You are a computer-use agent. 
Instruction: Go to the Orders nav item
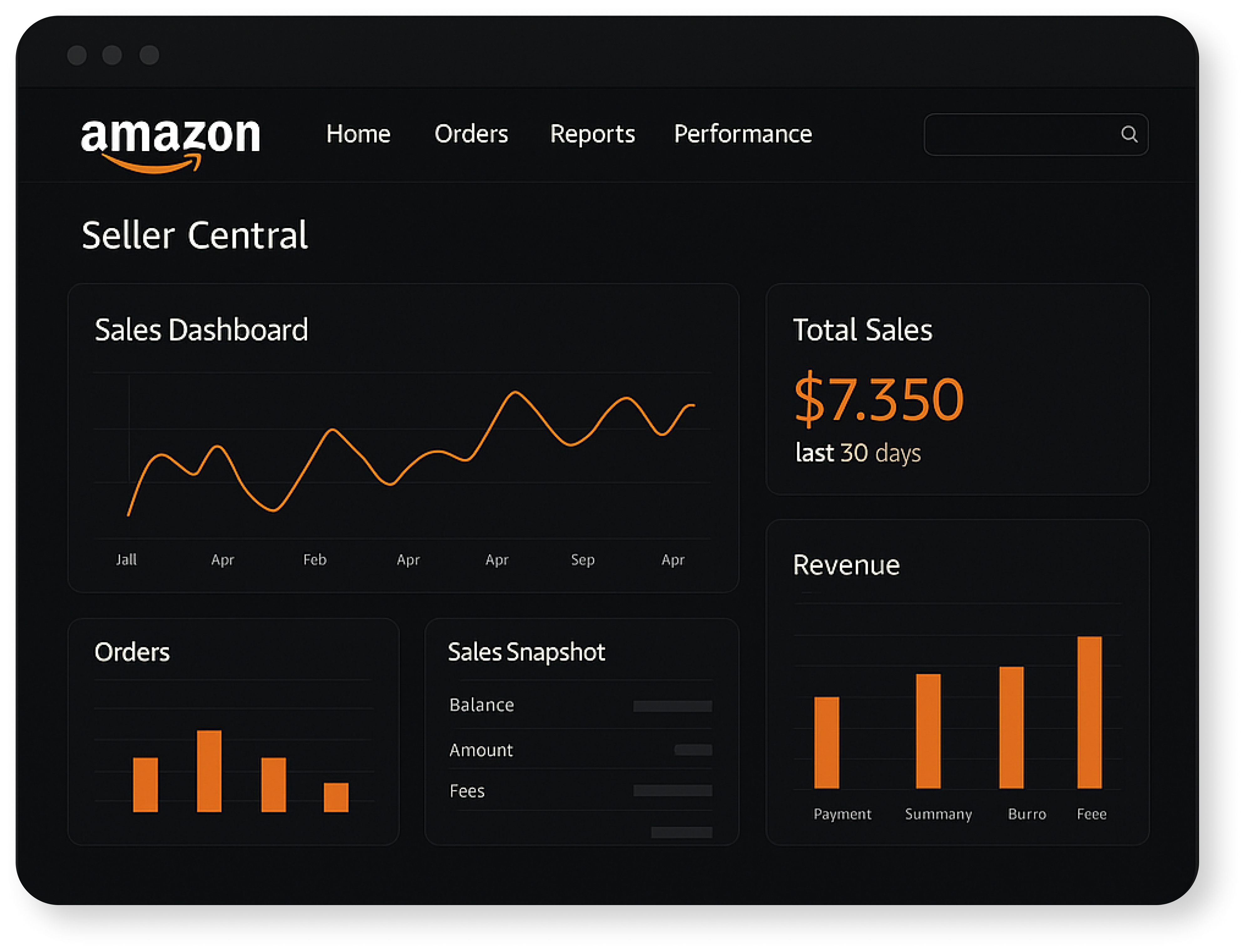pos(471,134)
